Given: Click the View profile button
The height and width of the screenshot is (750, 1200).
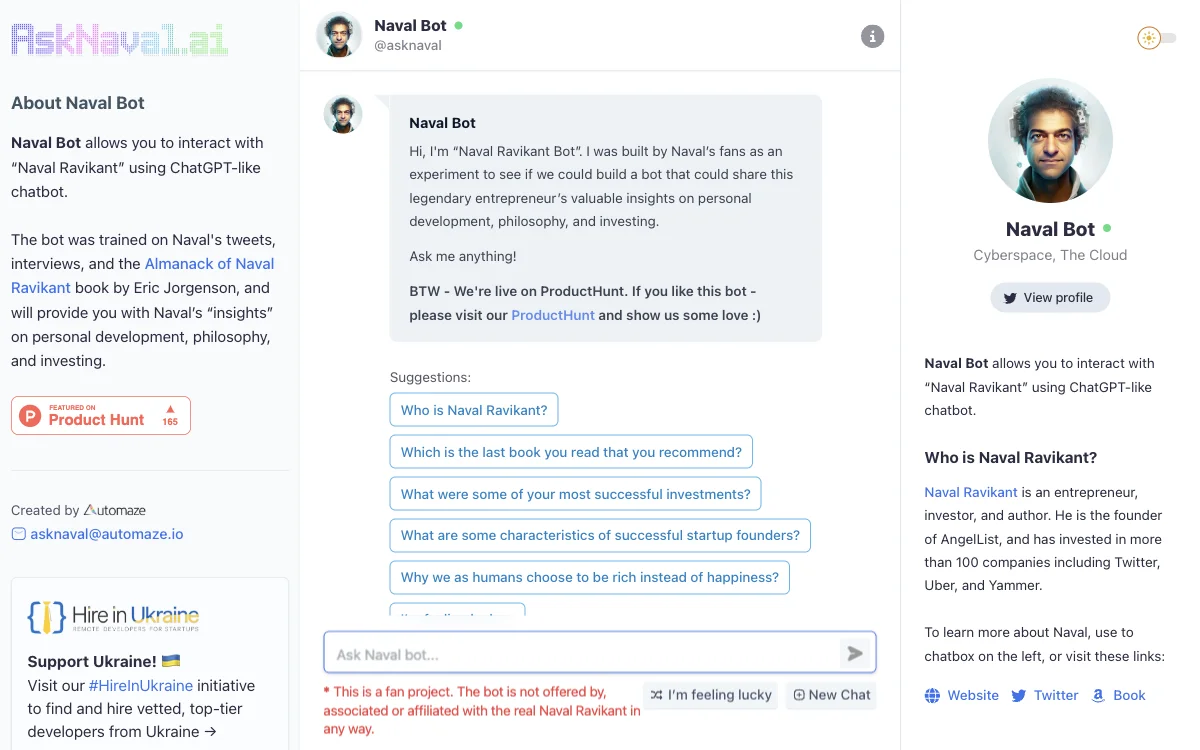Looking at the screenshot, I should point(1050,298).
